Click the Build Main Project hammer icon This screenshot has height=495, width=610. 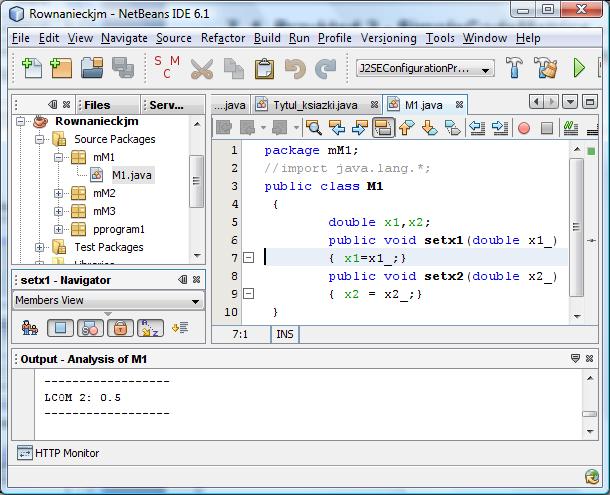click(514, 67)
